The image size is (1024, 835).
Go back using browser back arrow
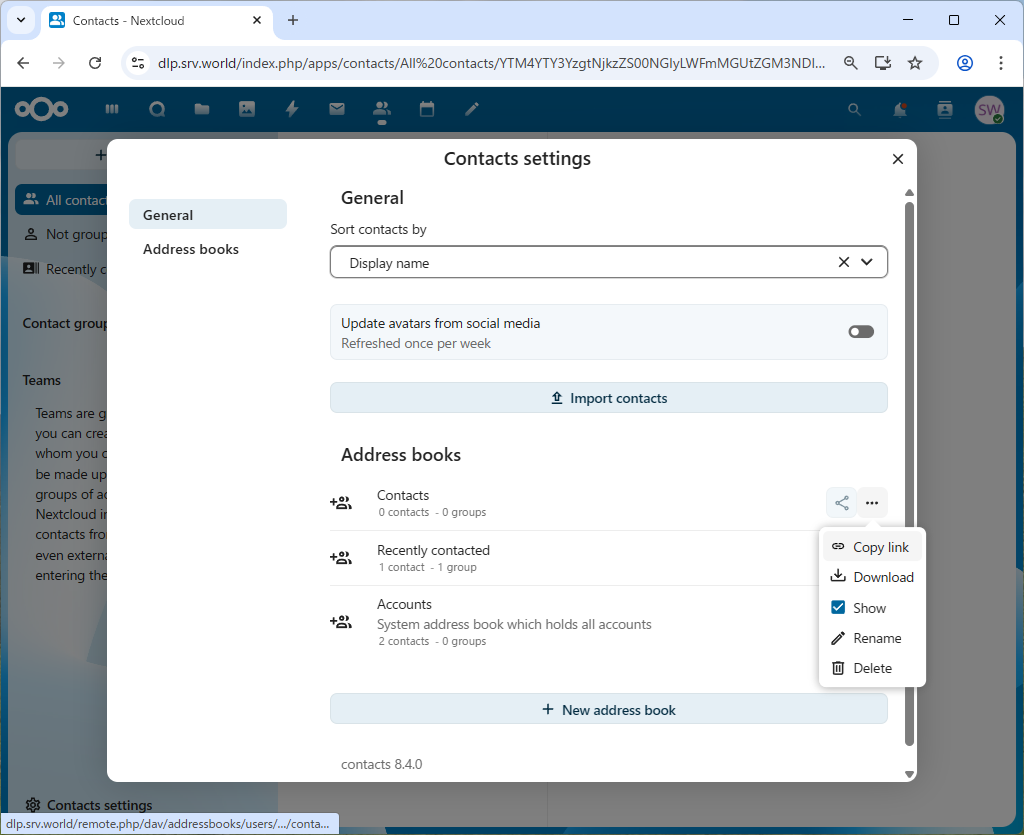click(x=24, y=63)
